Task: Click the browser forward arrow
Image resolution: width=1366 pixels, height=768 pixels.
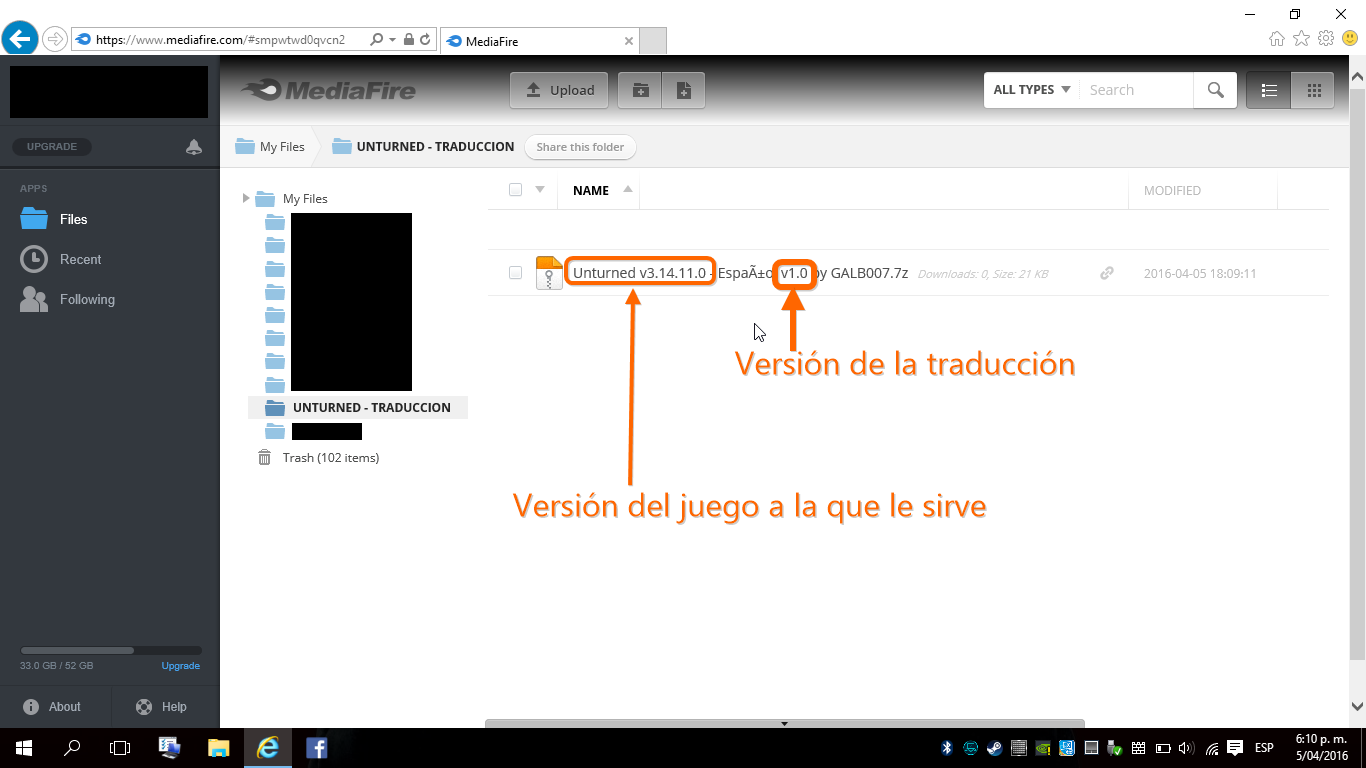Action: 54,39
